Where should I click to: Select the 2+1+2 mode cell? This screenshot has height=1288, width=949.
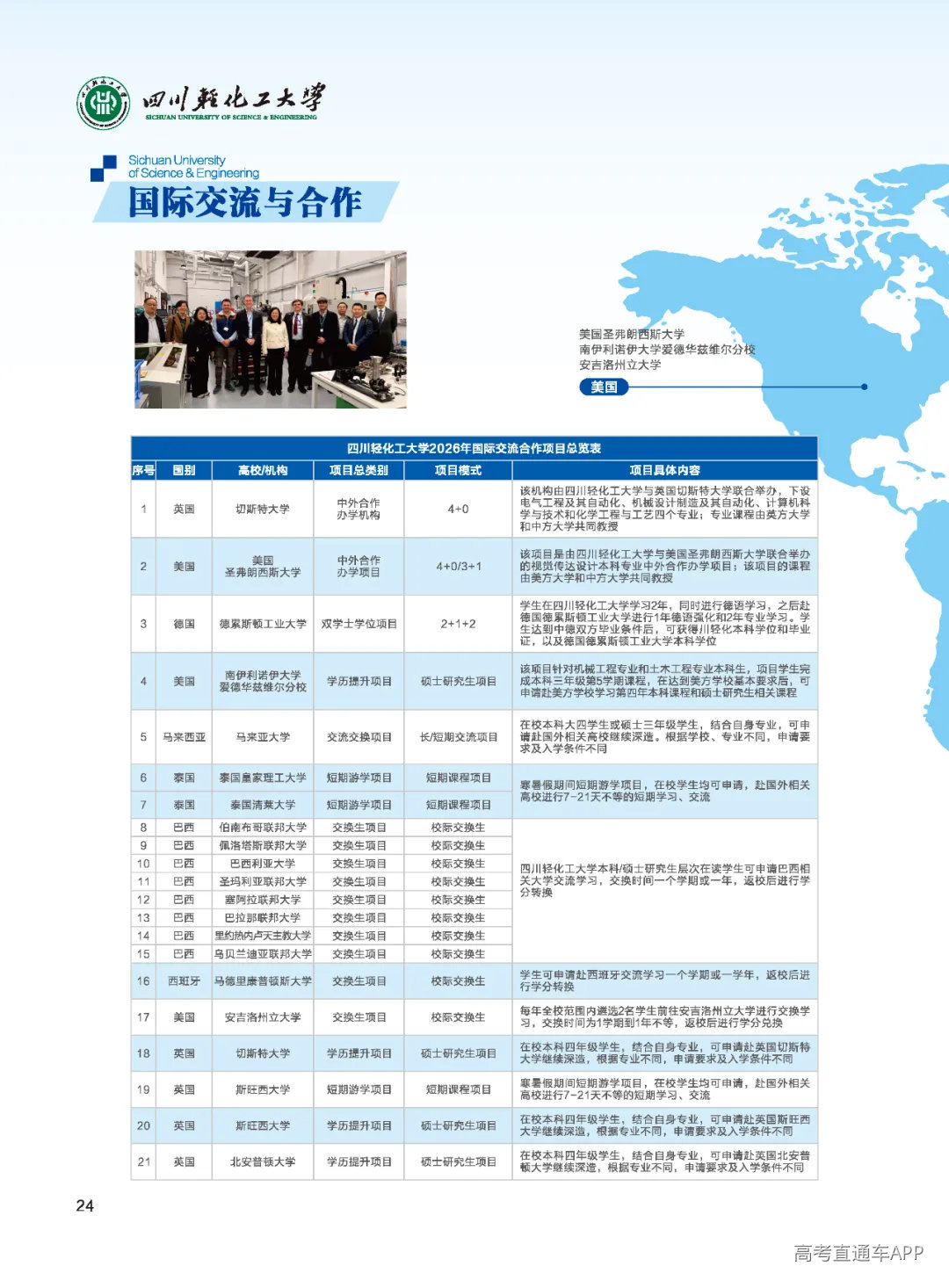pyautogui.click(x=458, y=624)
